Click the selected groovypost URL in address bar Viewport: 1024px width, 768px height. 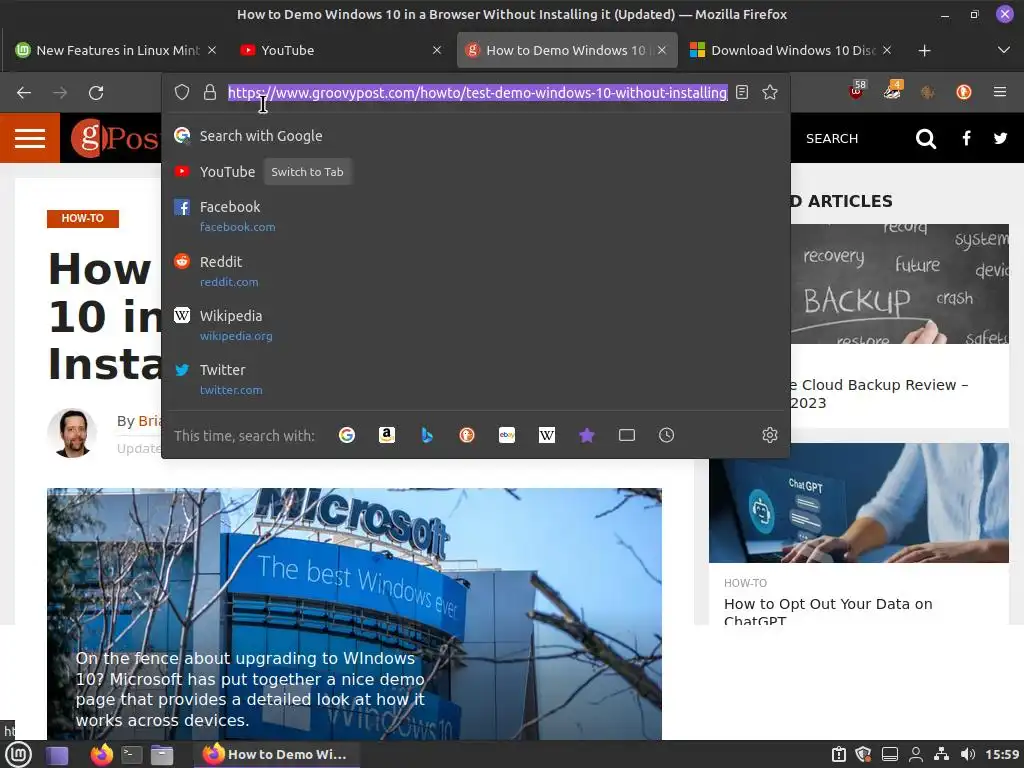click(477, 93)
